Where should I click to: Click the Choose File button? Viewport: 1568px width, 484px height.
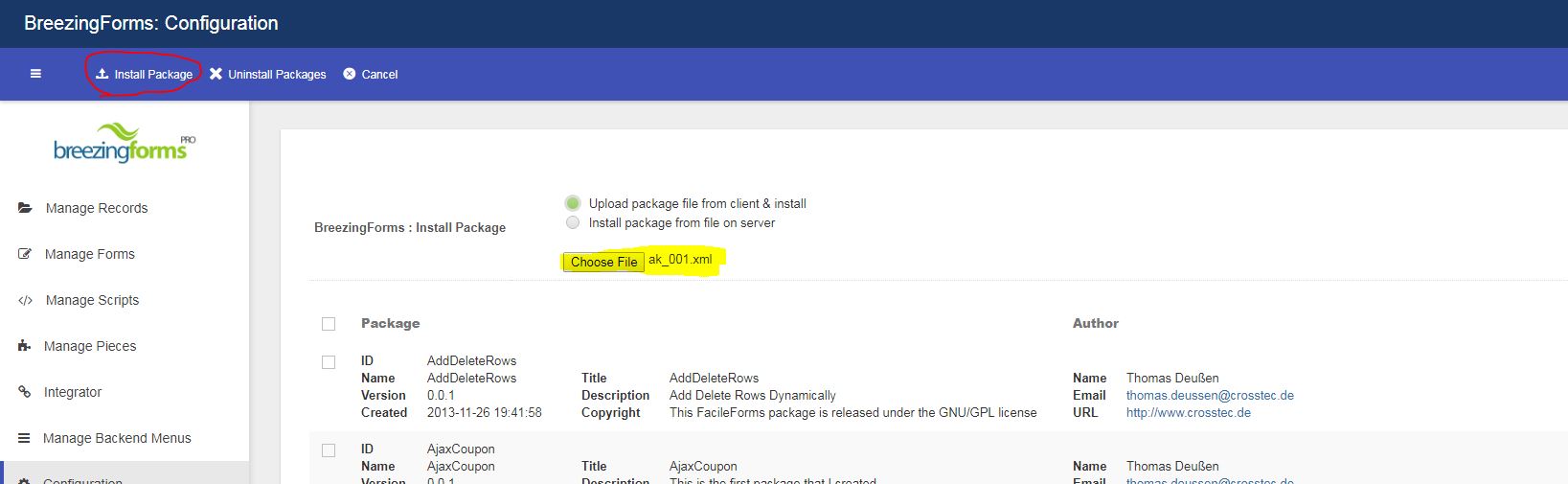point(603,262)
